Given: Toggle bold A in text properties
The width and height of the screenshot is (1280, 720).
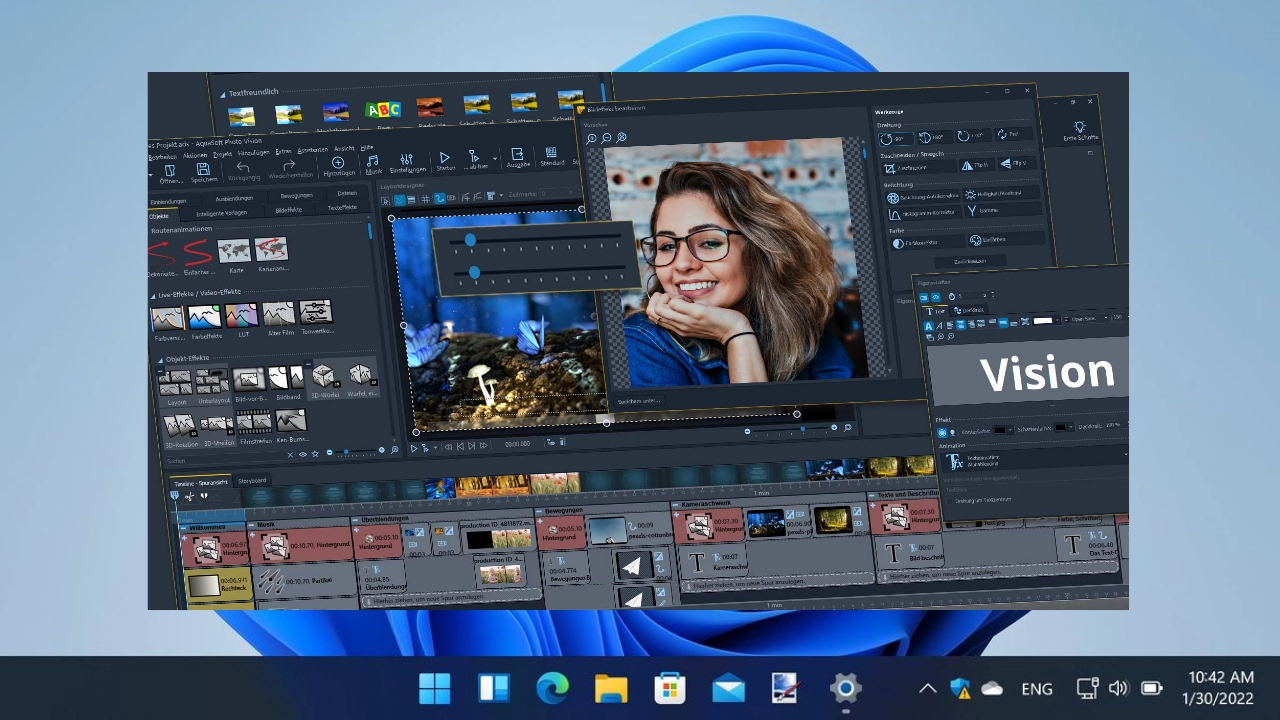Looking at the screenshot, I should click(x=929, y=326).
